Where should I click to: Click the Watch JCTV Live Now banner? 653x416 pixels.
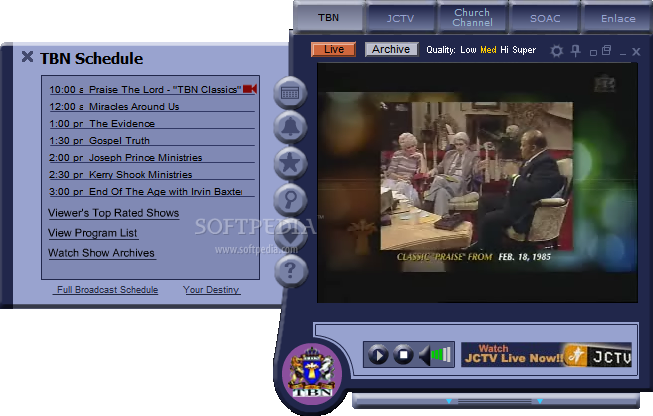(x=546, y=355)
